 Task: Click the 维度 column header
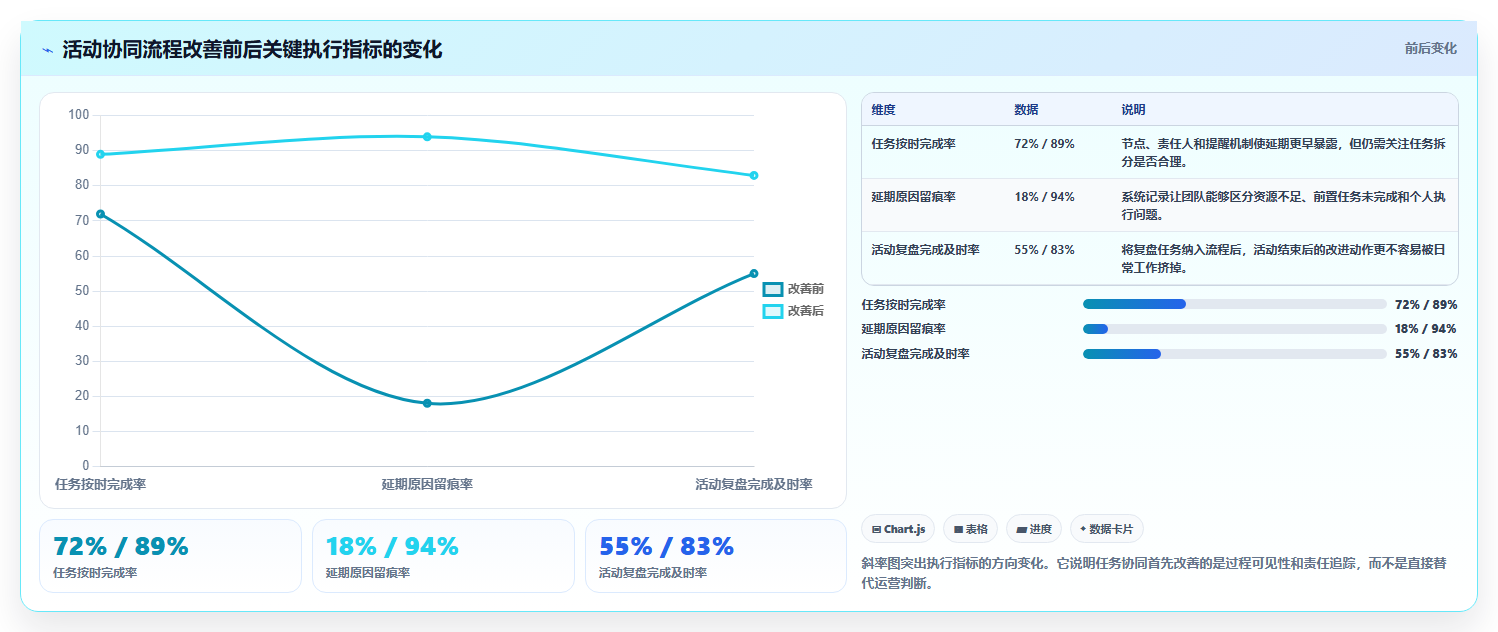[x=883, y=110]
